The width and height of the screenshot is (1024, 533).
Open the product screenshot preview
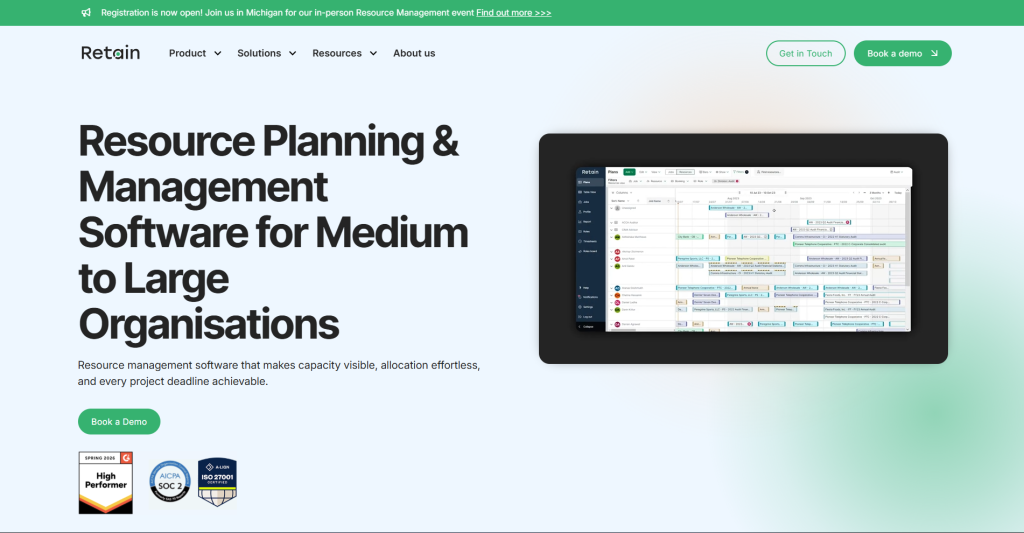[743, 249]
